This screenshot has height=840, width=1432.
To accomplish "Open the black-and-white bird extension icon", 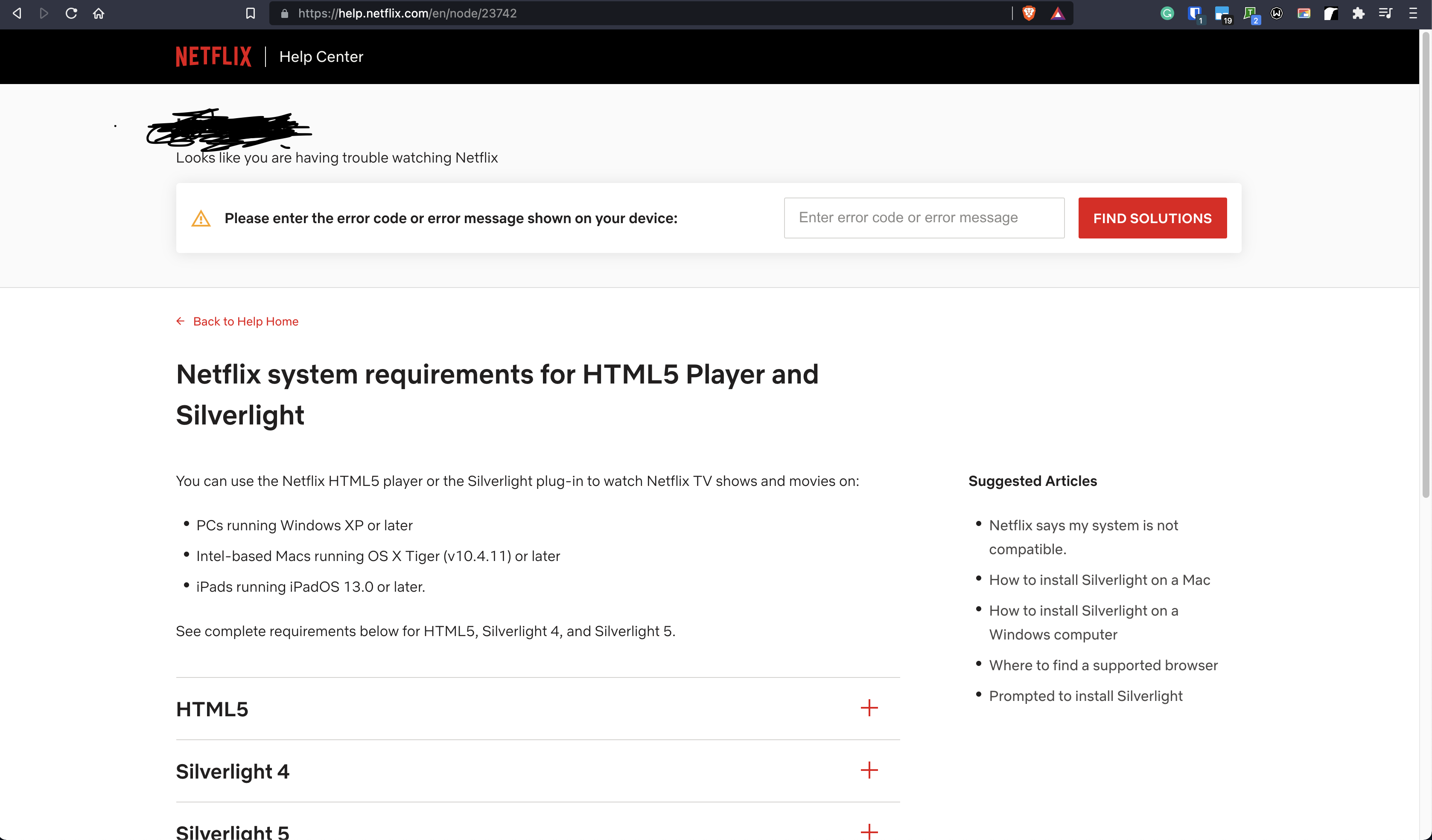I will tap(1331, 13).
